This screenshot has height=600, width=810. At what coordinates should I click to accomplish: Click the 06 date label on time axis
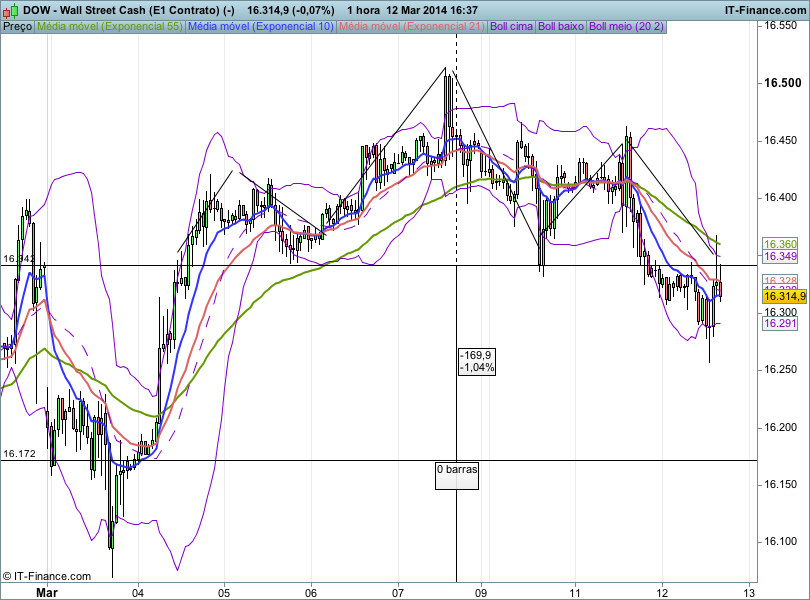tap(311, 592)
